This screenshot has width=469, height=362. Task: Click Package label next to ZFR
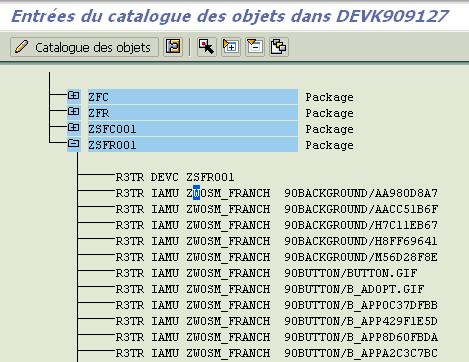pyautogui.click(x=329, y=113)
